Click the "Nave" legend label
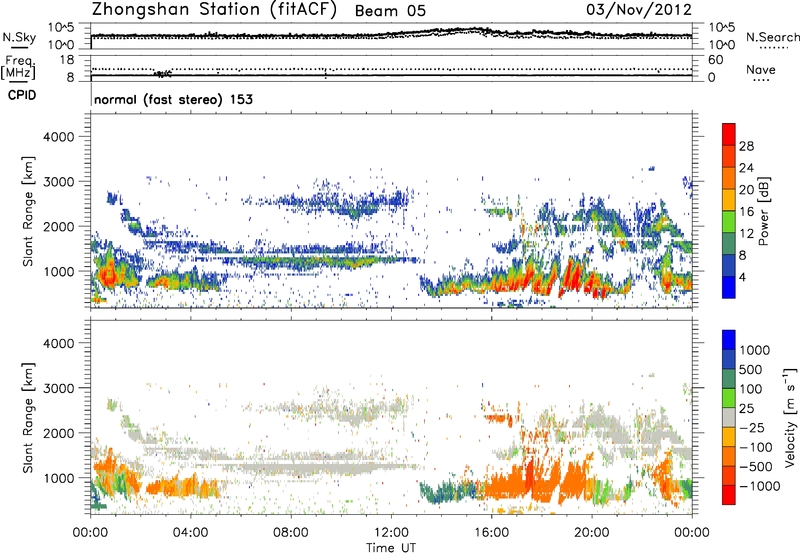 point(761,69)
